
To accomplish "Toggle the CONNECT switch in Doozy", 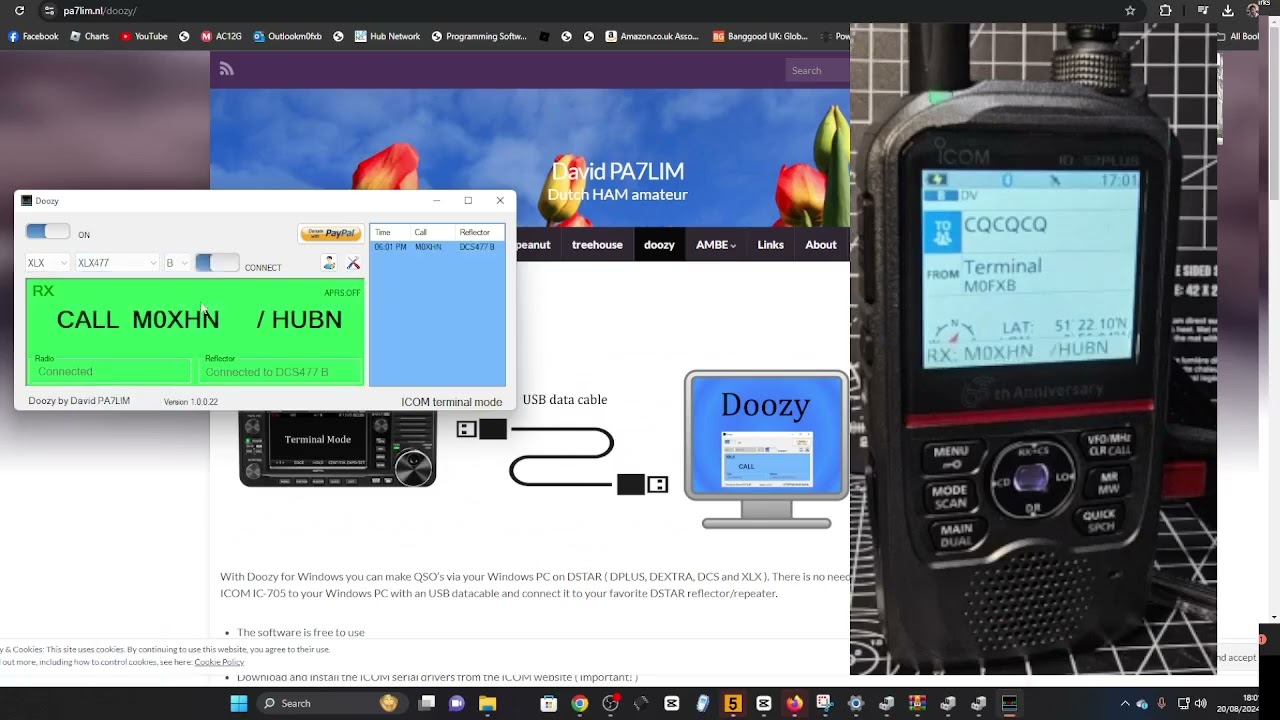I will click(217, 263).
